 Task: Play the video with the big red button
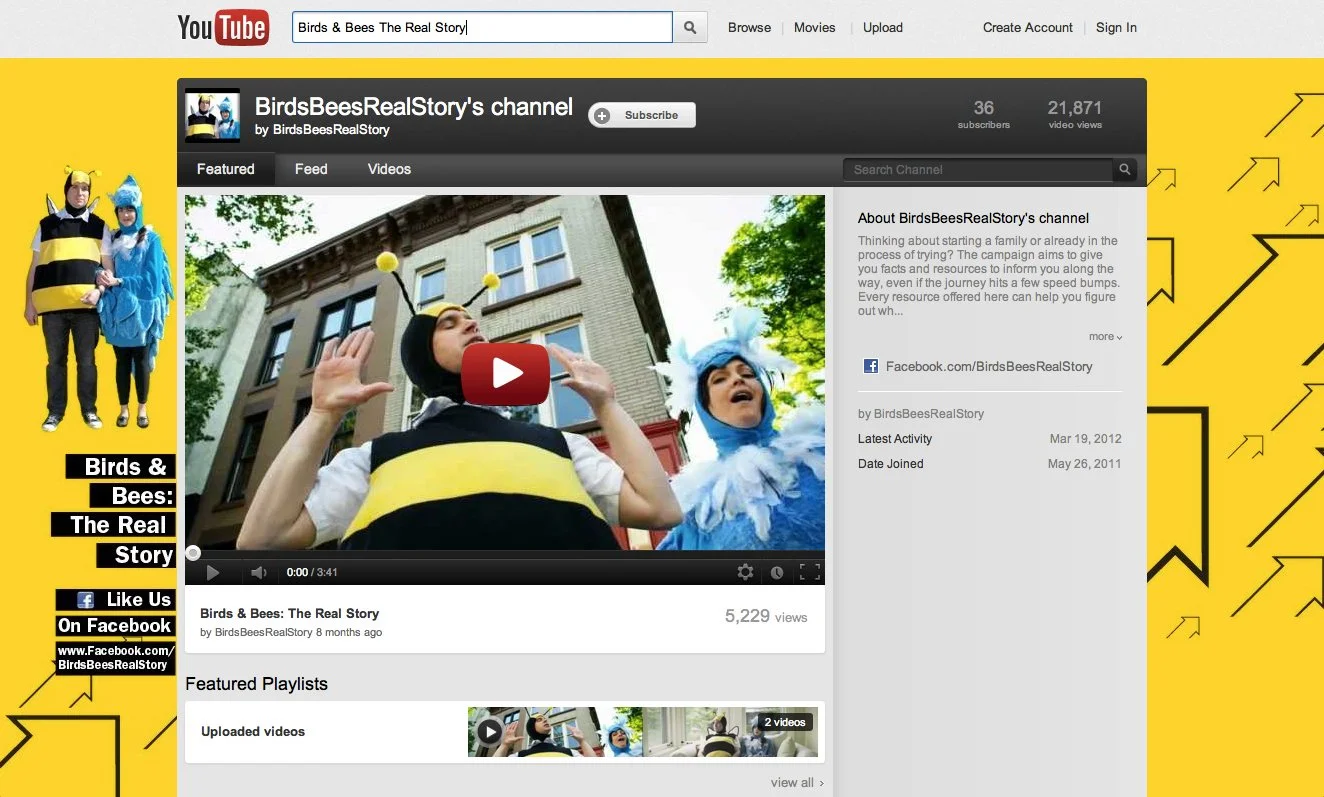point(505,374)
